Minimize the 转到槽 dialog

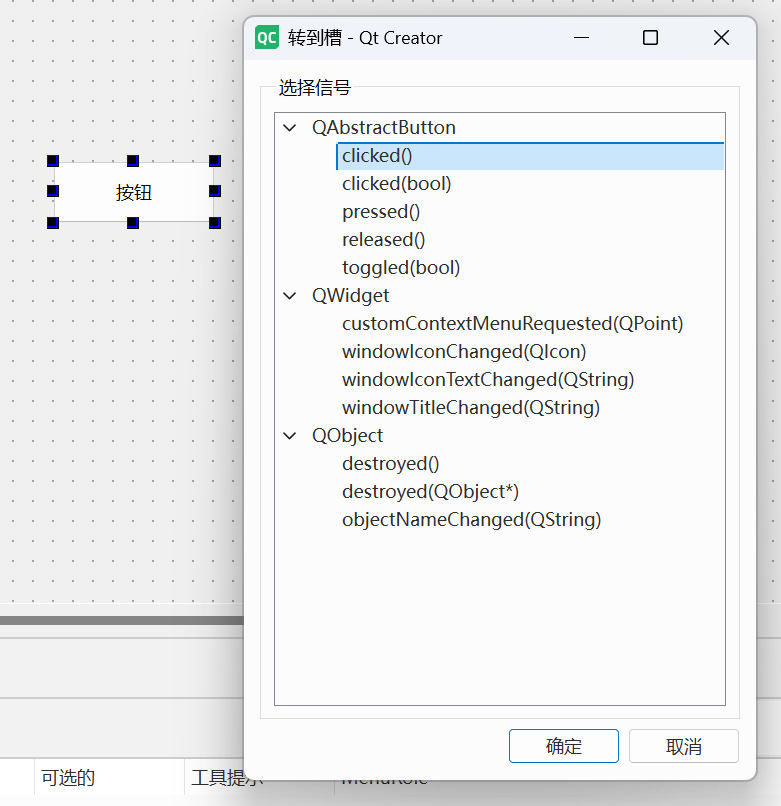(x=582, y=38)
